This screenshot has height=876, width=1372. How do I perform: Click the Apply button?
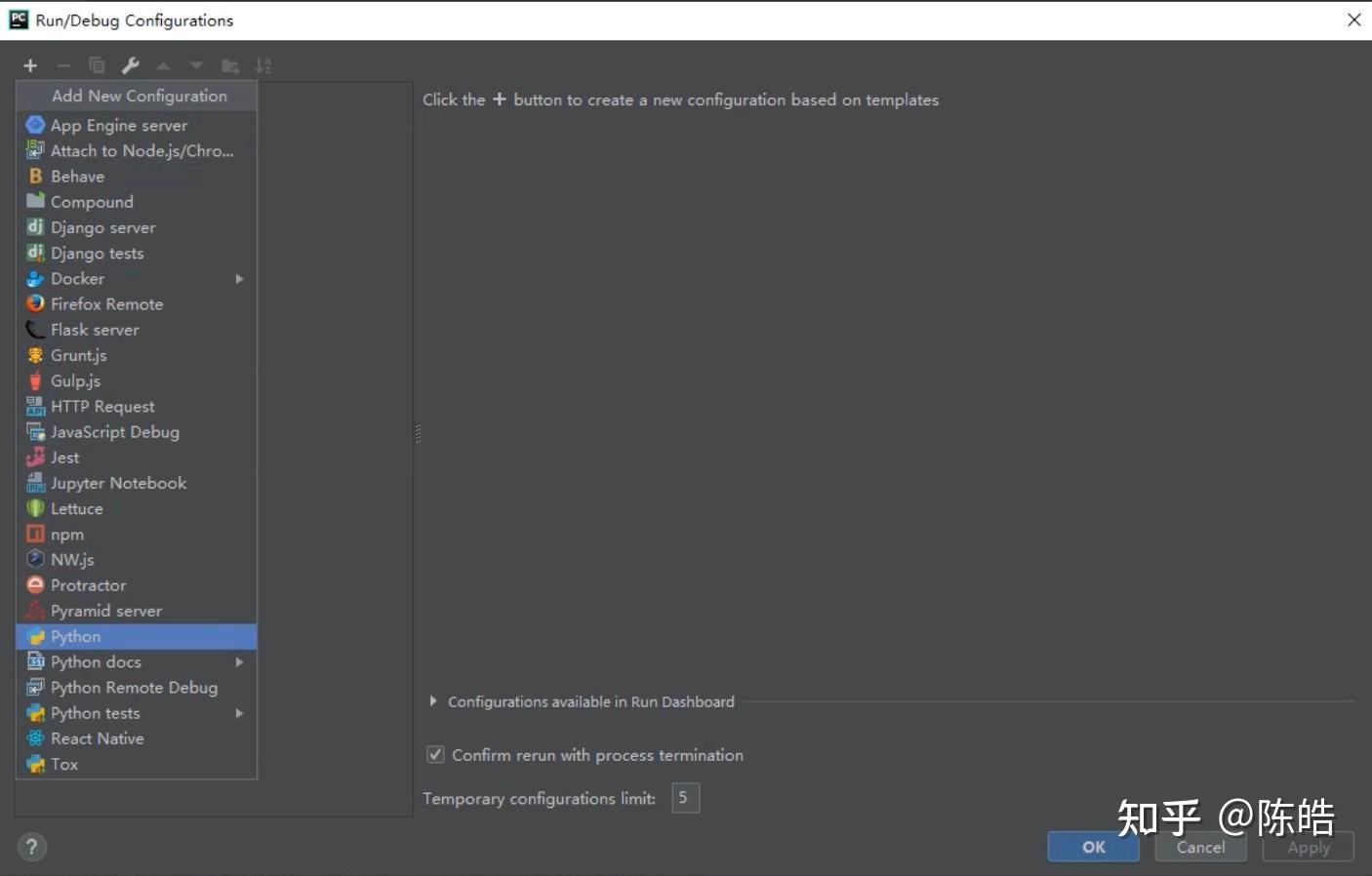coord(1308,847)
